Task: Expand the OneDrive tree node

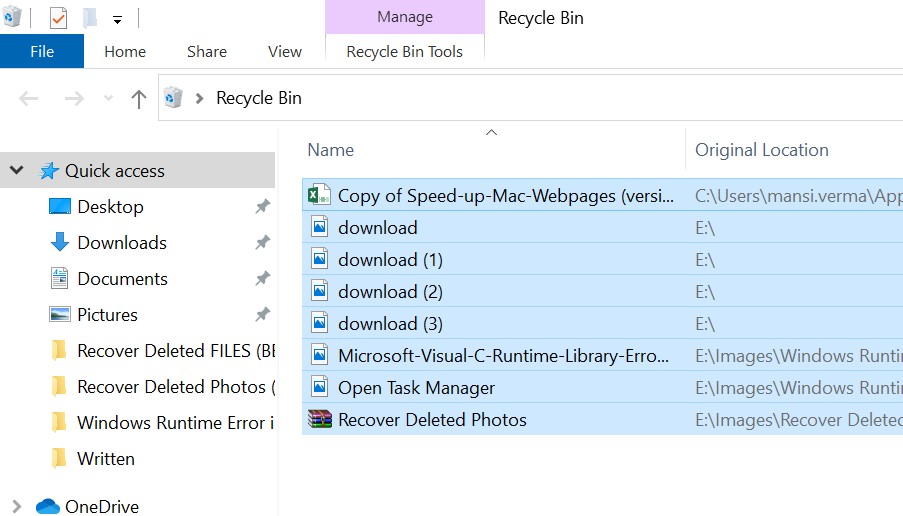Action: (x=17, y=507)
